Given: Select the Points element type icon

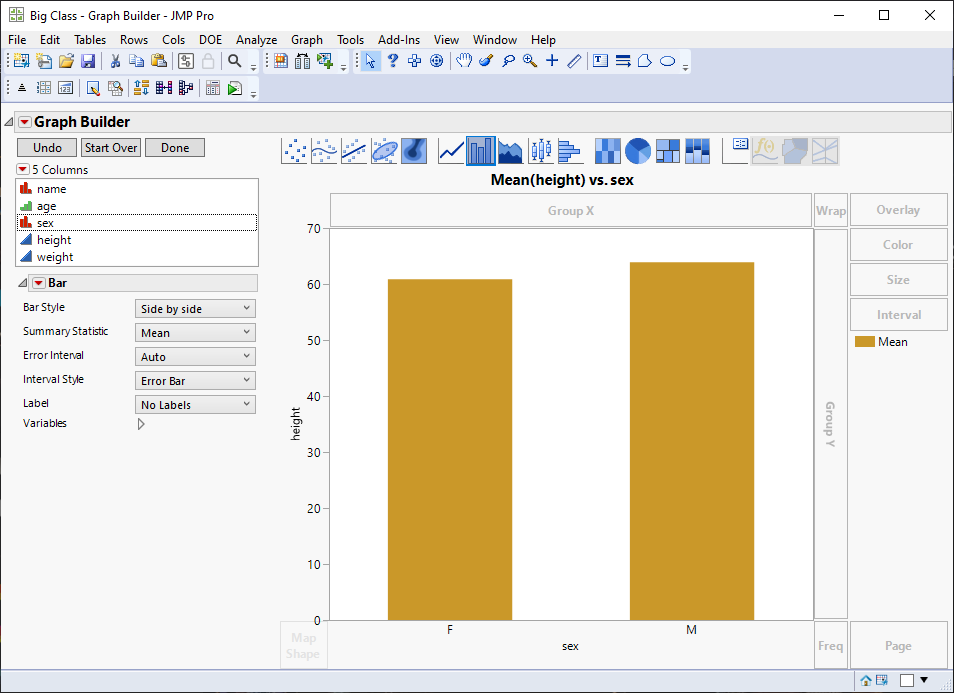Looking at the screenshot, I should click(x=295, y=151).
